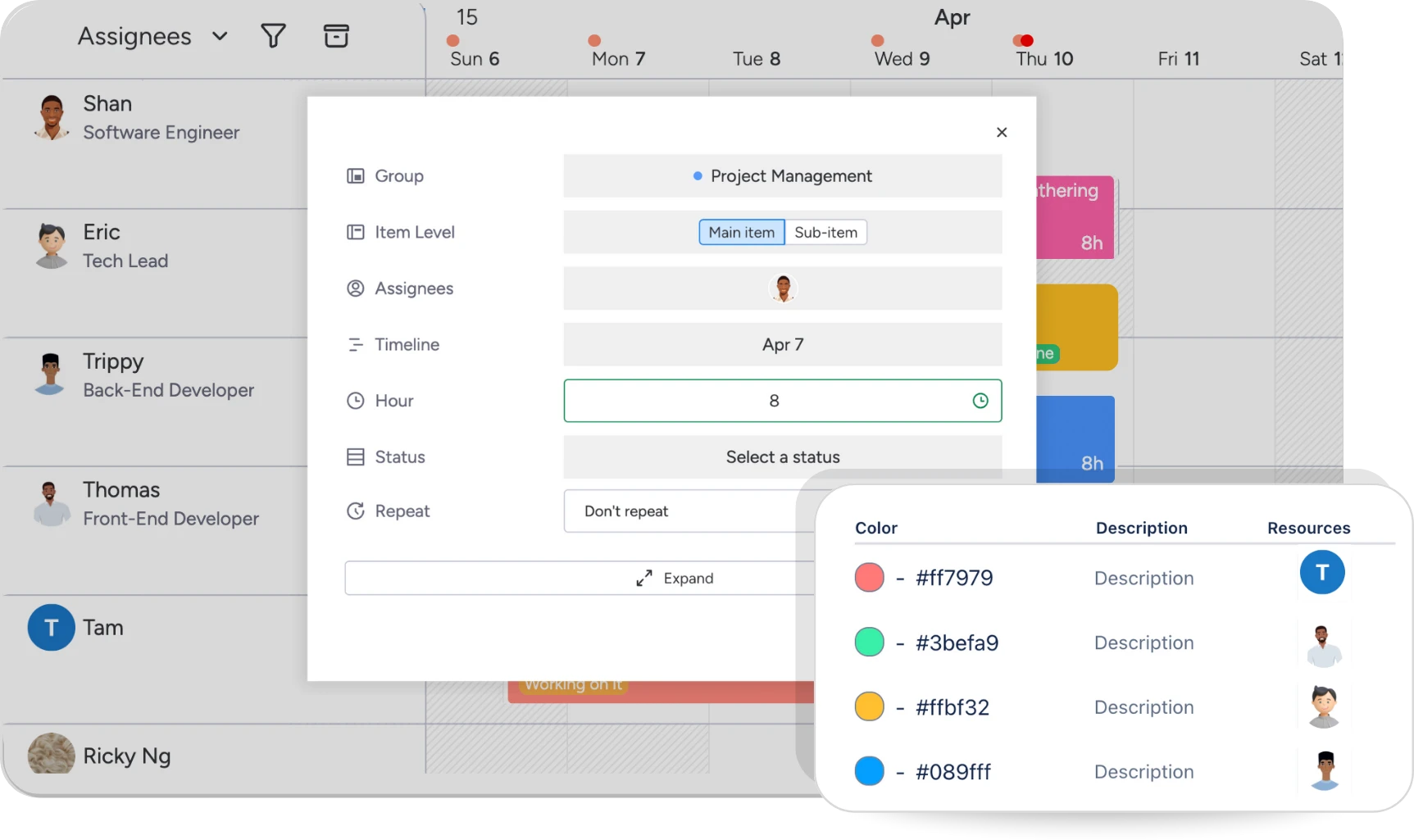Screen dimensions: 1414x840
Task: Click the Repeat icon in the dialog
Action: point(355,511)
